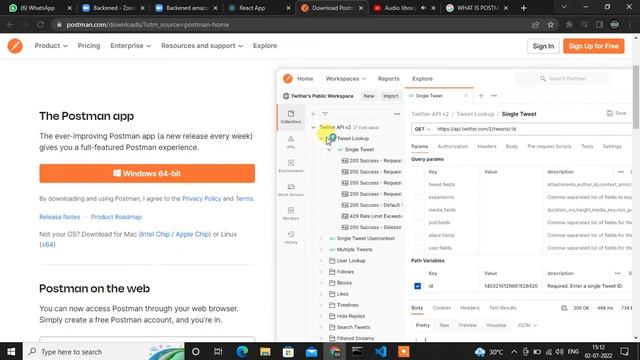Click the share page icon in address bar

pos(535,24)
